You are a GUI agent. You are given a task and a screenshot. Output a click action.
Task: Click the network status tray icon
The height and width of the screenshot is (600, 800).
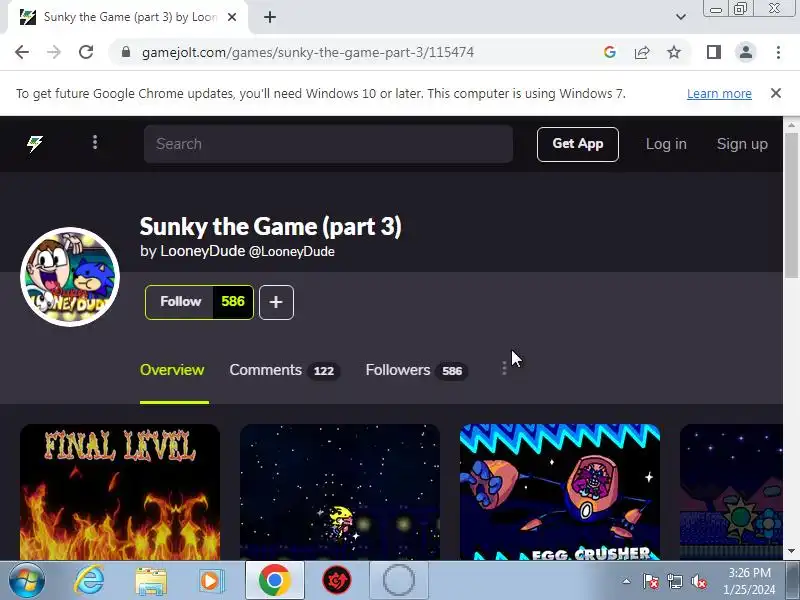click(x=675, y=581)
